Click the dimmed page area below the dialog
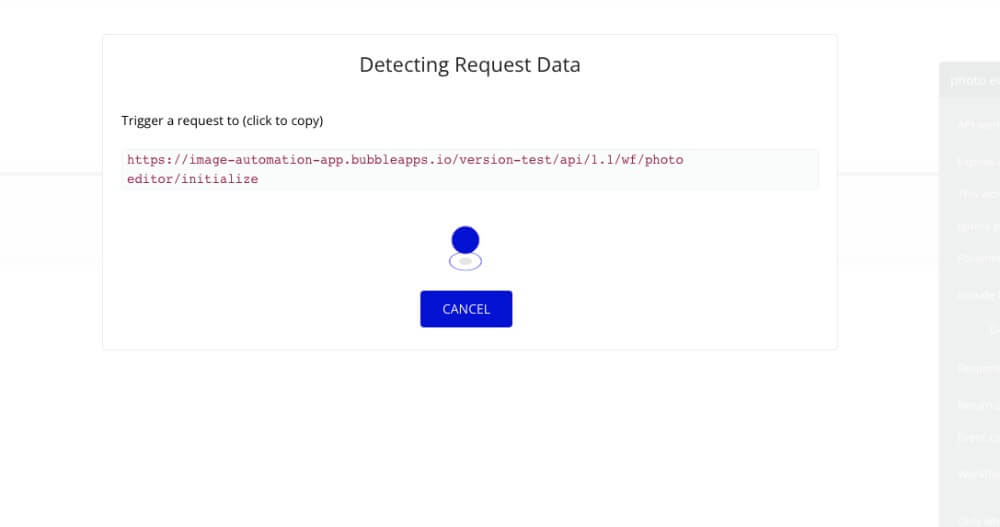 (470, 440)
